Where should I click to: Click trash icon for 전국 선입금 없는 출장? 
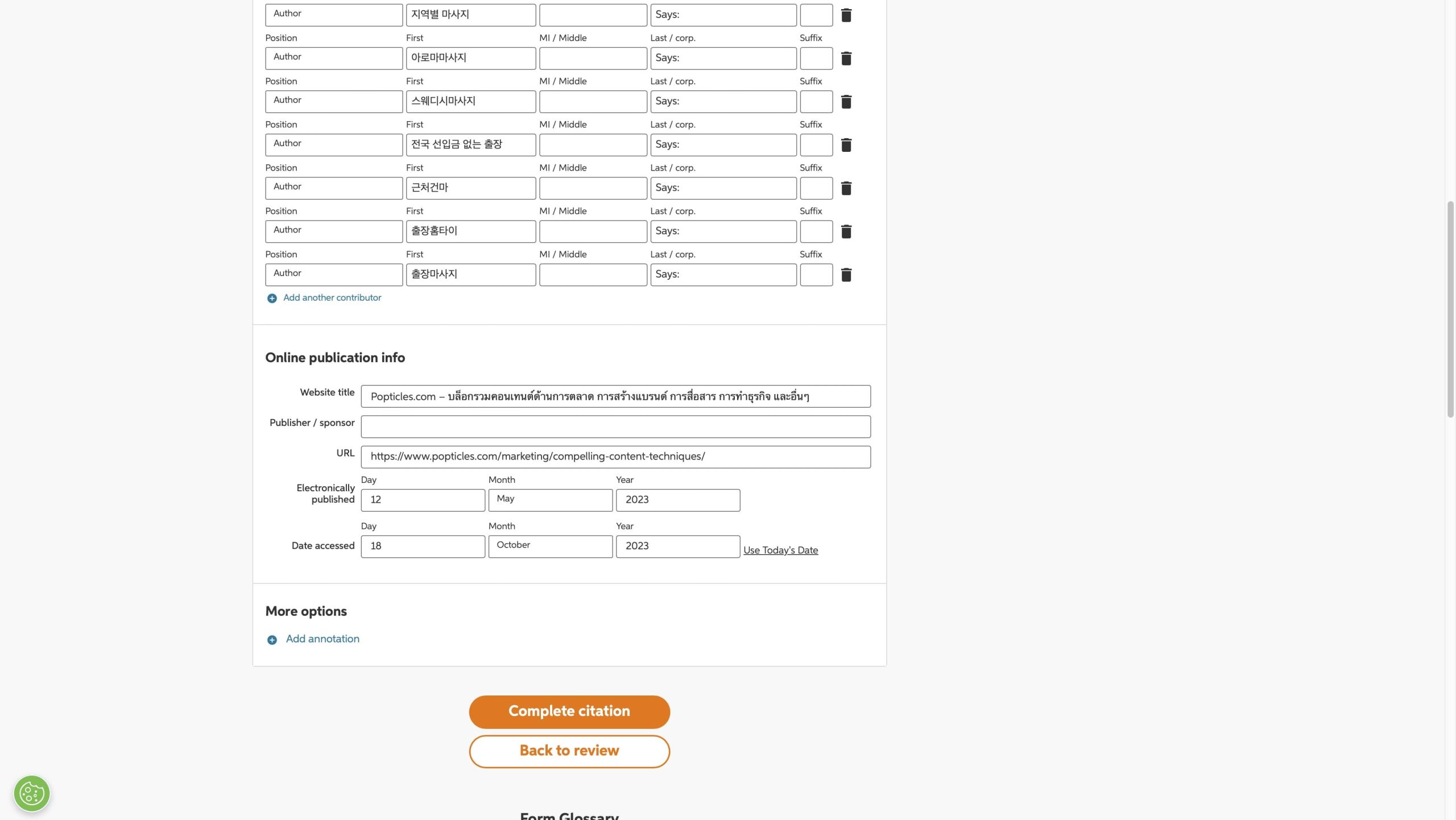click(x=846, y=145)
